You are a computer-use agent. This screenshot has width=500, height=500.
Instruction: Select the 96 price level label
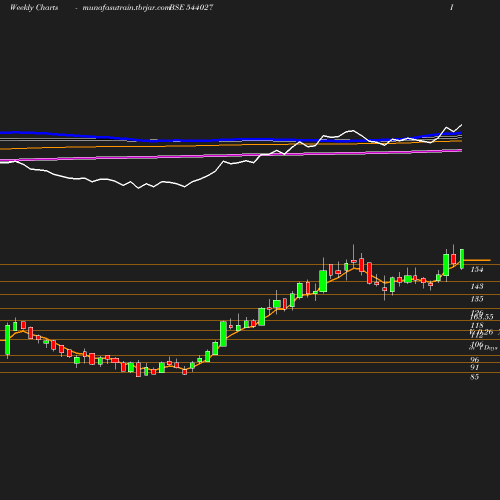pos(475,360)
